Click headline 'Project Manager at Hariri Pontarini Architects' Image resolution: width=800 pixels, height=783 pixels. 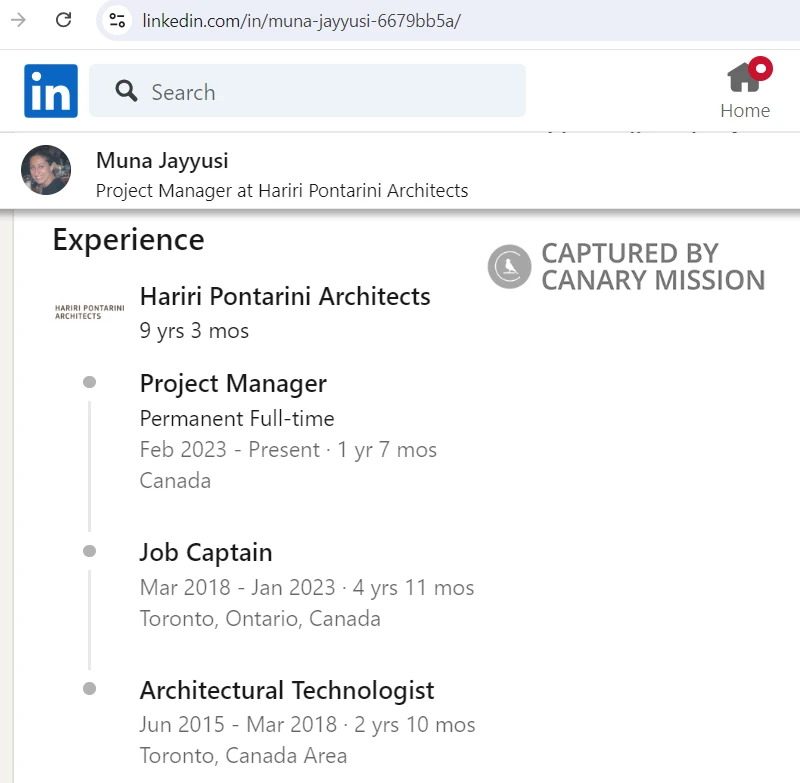tap(282, 191)
